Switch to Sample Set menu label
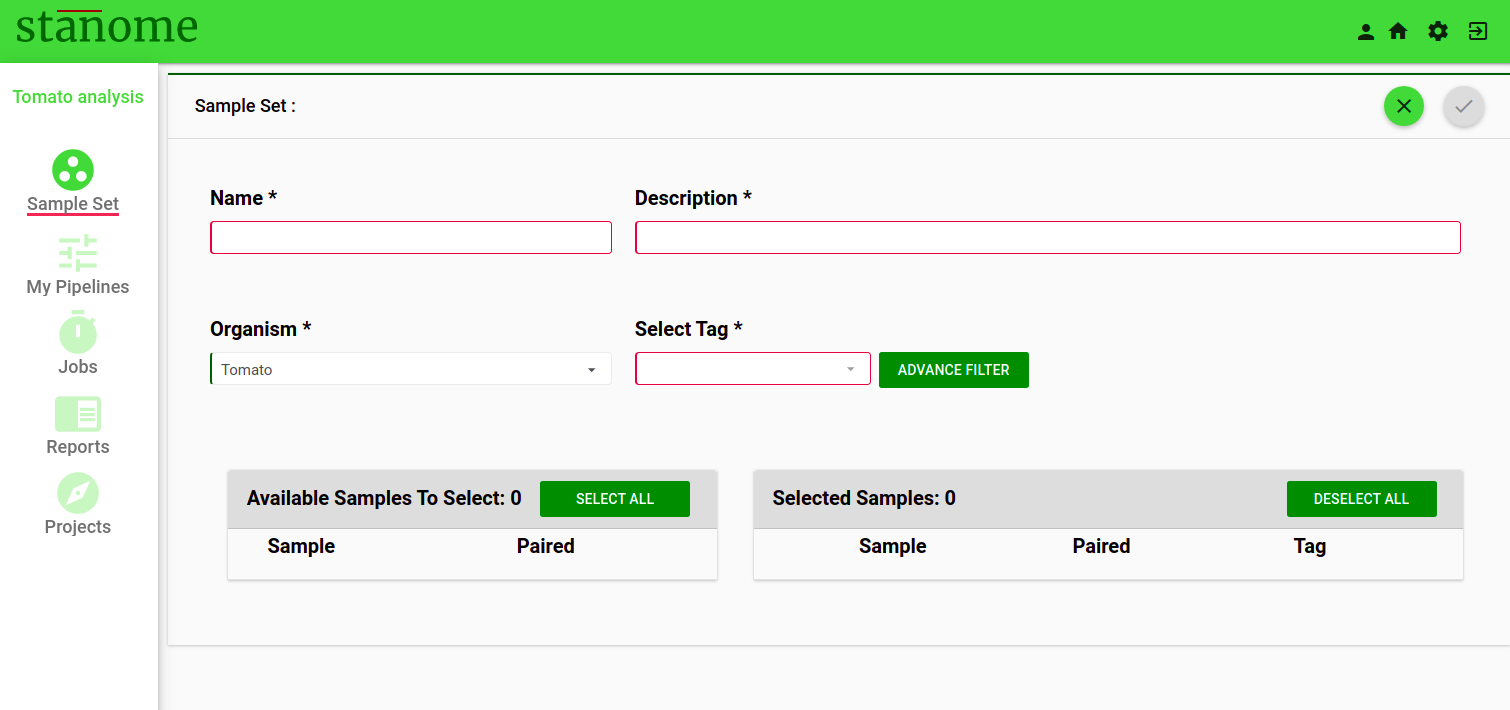Image resolution: width=1510 pixels, height=710 pixels. (x=73, y=204)
